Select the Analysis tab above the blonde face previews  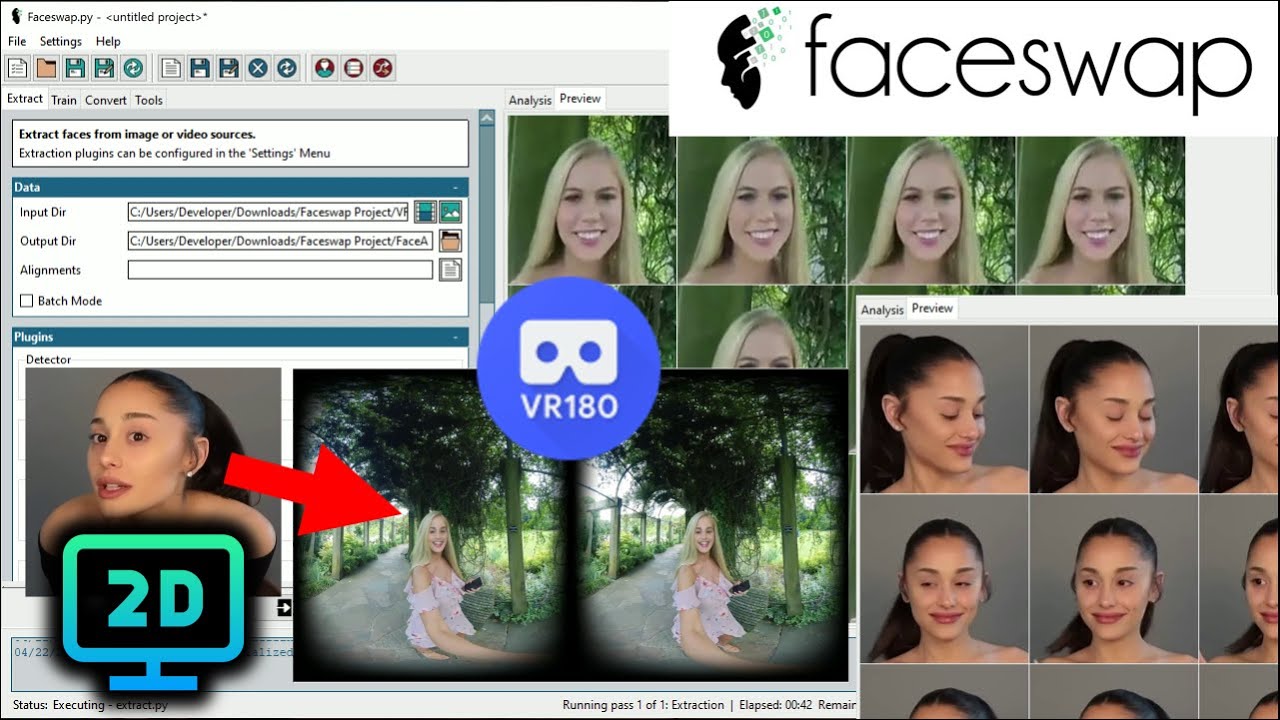coord(530,100)
